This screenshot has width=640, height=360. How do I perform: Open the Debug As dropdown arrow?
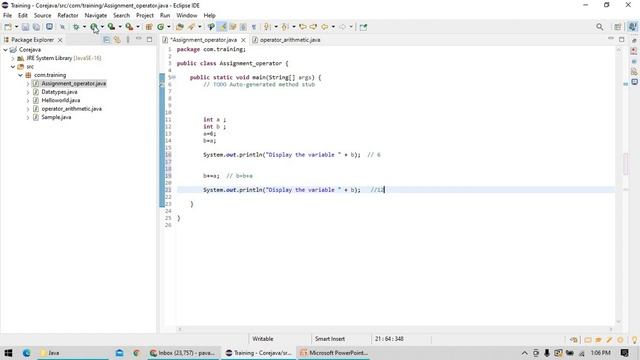84,27
